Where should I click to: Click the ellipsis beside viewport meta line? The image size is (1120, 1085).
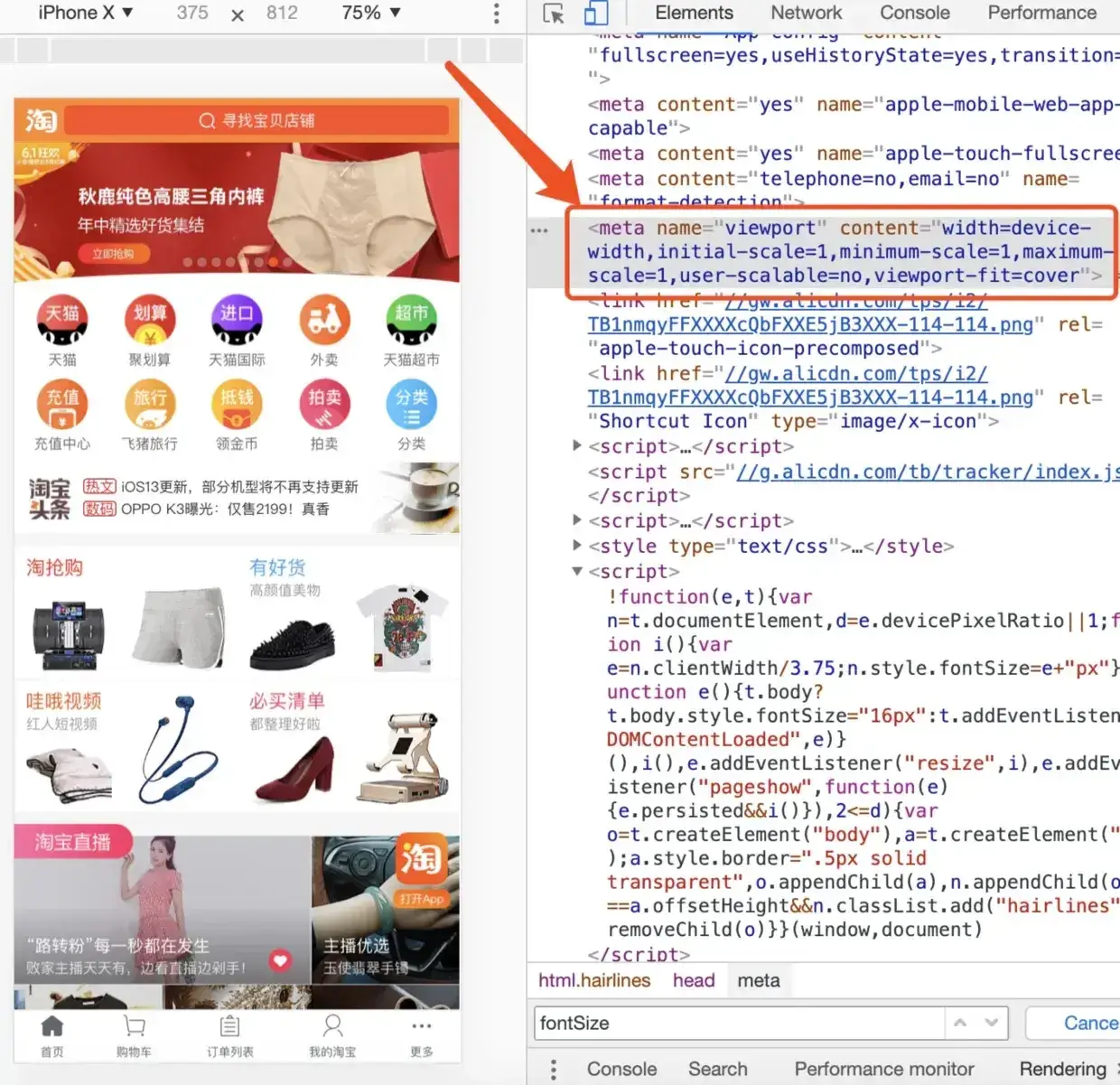tap(539, 229)
